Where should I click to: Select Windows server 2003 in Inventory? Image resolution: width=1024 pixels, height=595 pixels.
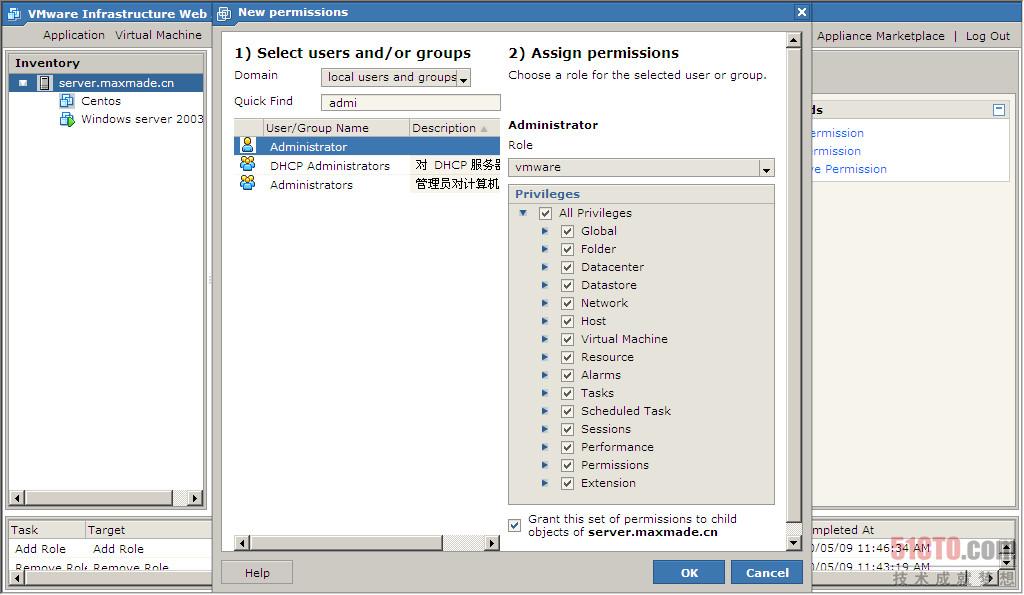[142, 119]
